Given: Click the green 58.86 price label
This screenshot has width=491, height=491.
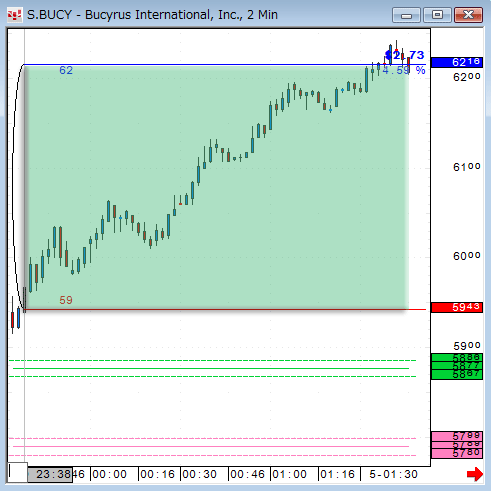Looking at the screenshot, I should (457, 358).
